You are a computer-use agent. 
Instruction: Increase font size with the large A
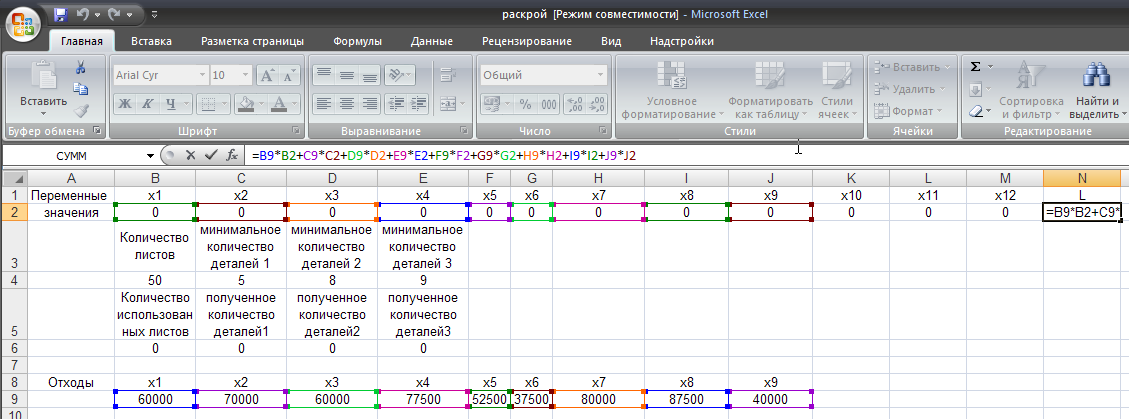(266, 76)
